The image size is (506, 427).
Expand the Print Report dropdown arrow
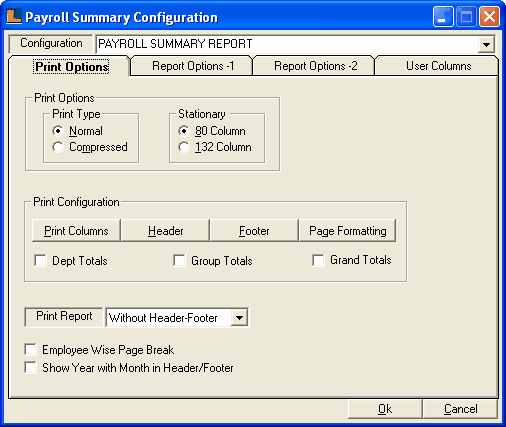point(239,317)
